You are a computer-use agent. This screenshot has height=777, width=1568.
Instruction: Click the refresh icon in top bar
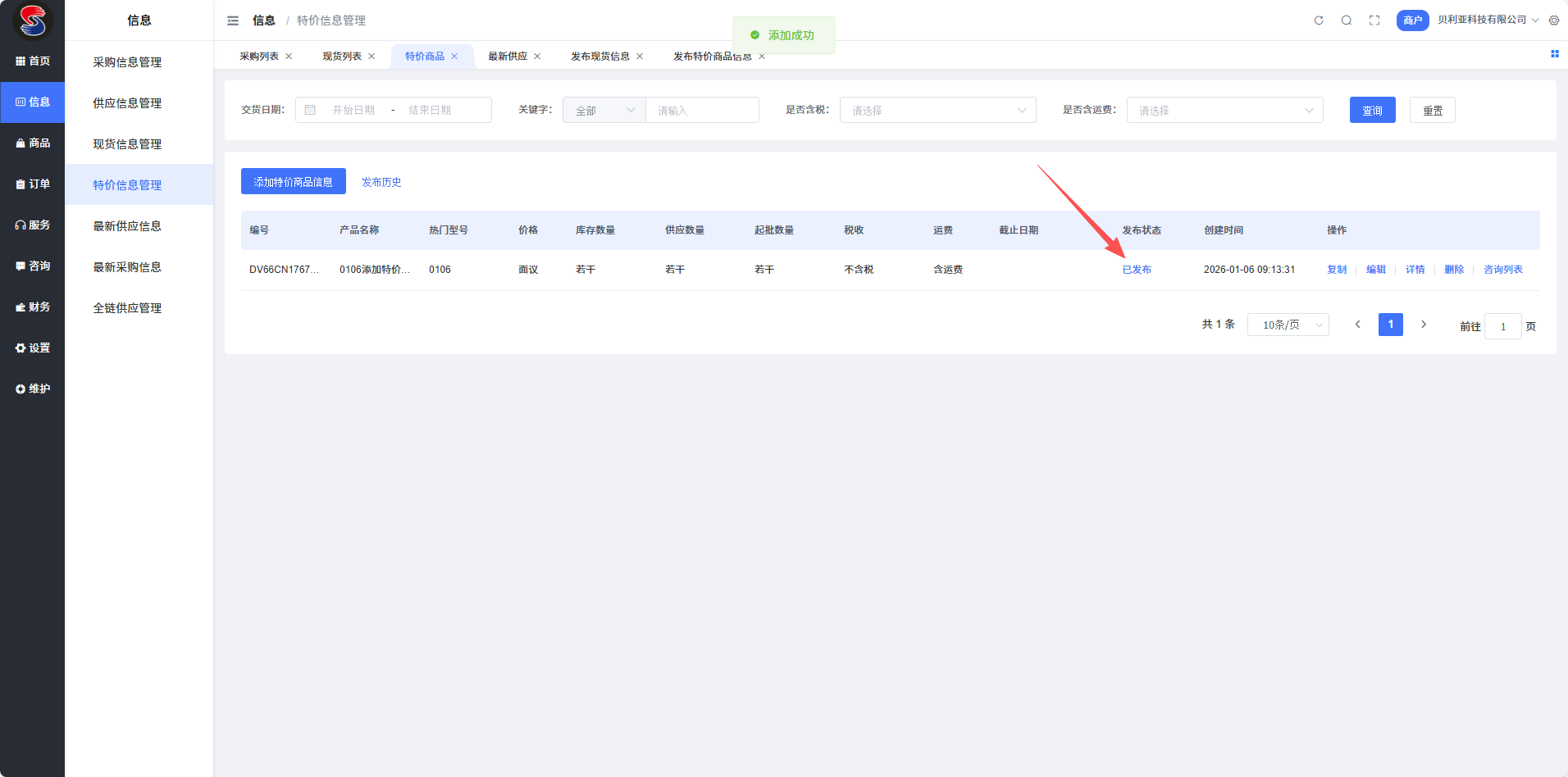1319,20
